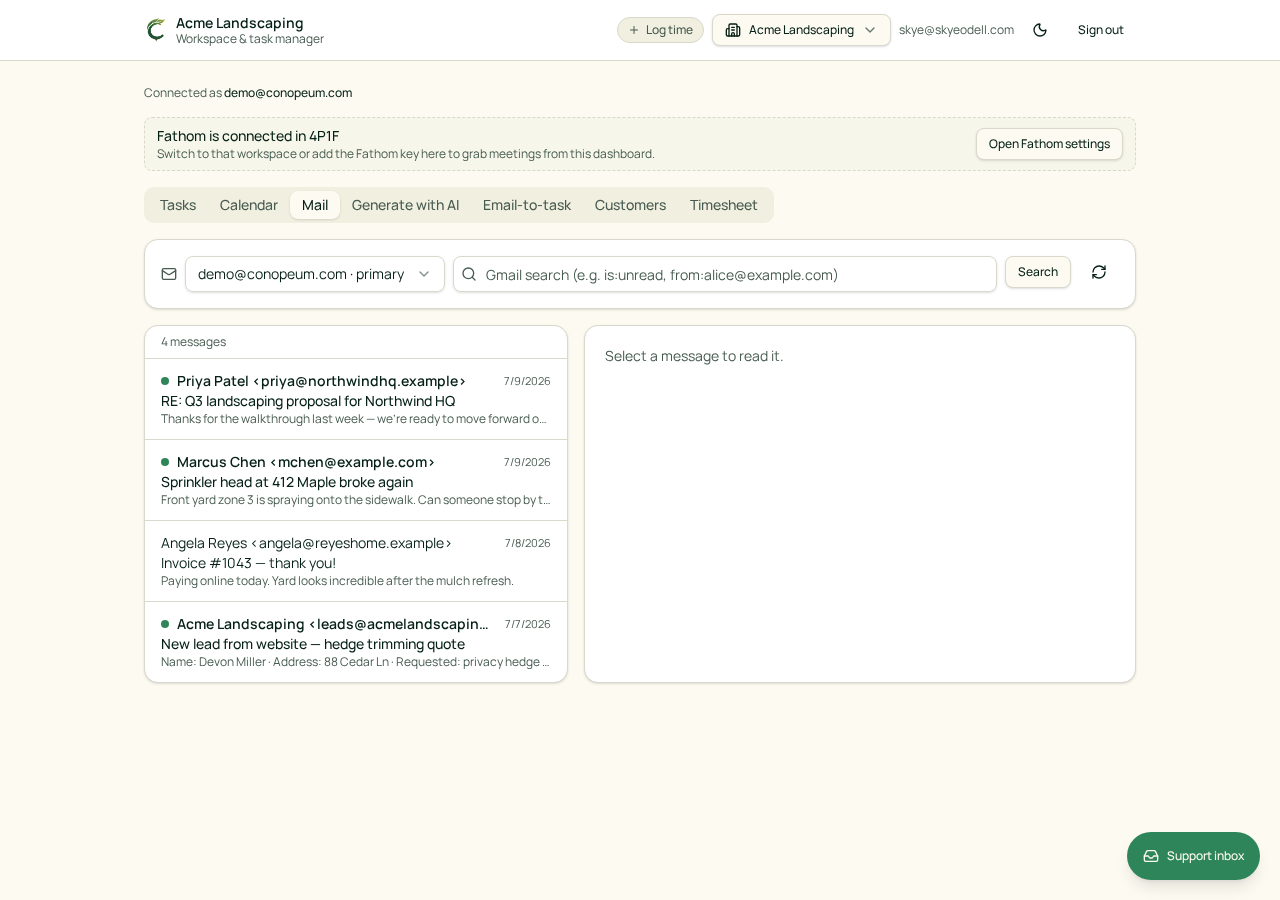The image size is (1280, 900).
Task: Open the Sprinkler head at 412 Maple email
Action: [x=356, y=480]
